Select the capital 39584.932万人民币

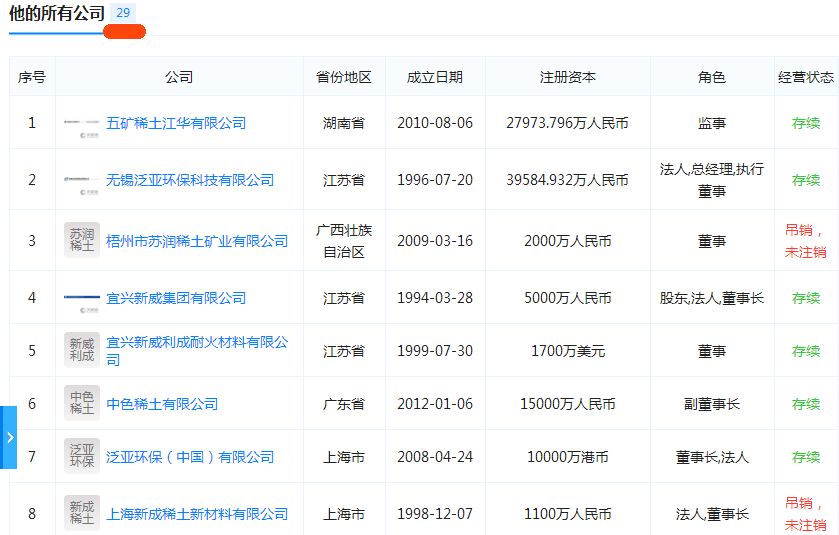pos(568,180)
